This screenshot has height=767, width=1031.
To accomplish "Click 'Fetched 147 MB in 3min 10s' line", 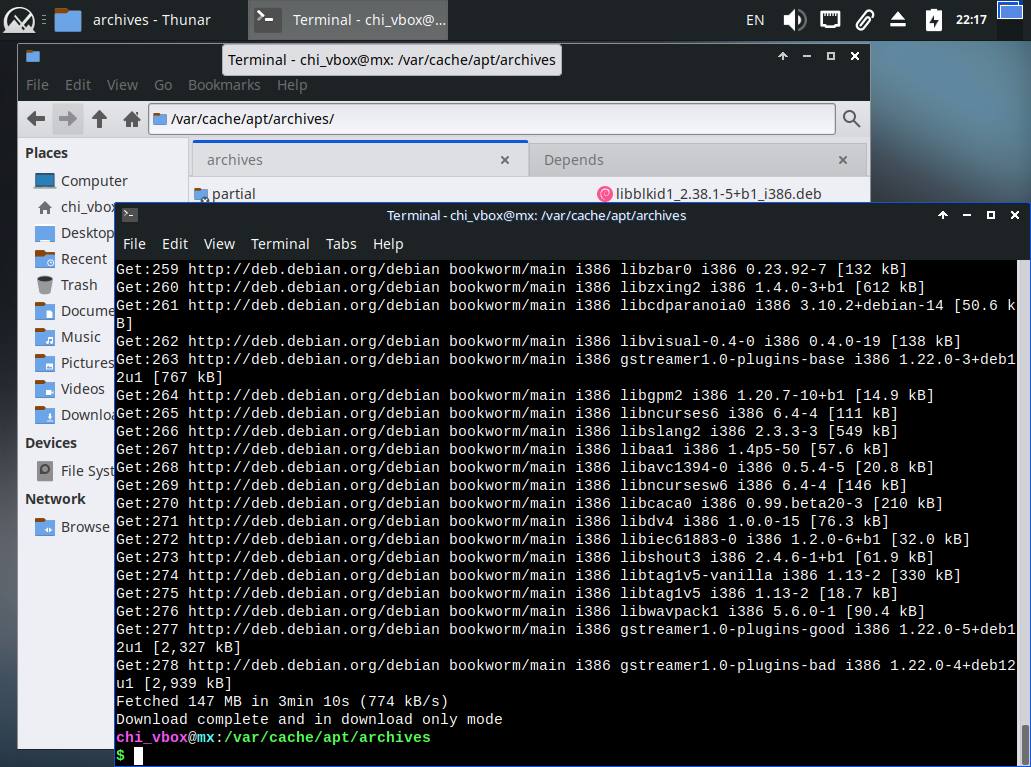I will click(x=282, y=702).
